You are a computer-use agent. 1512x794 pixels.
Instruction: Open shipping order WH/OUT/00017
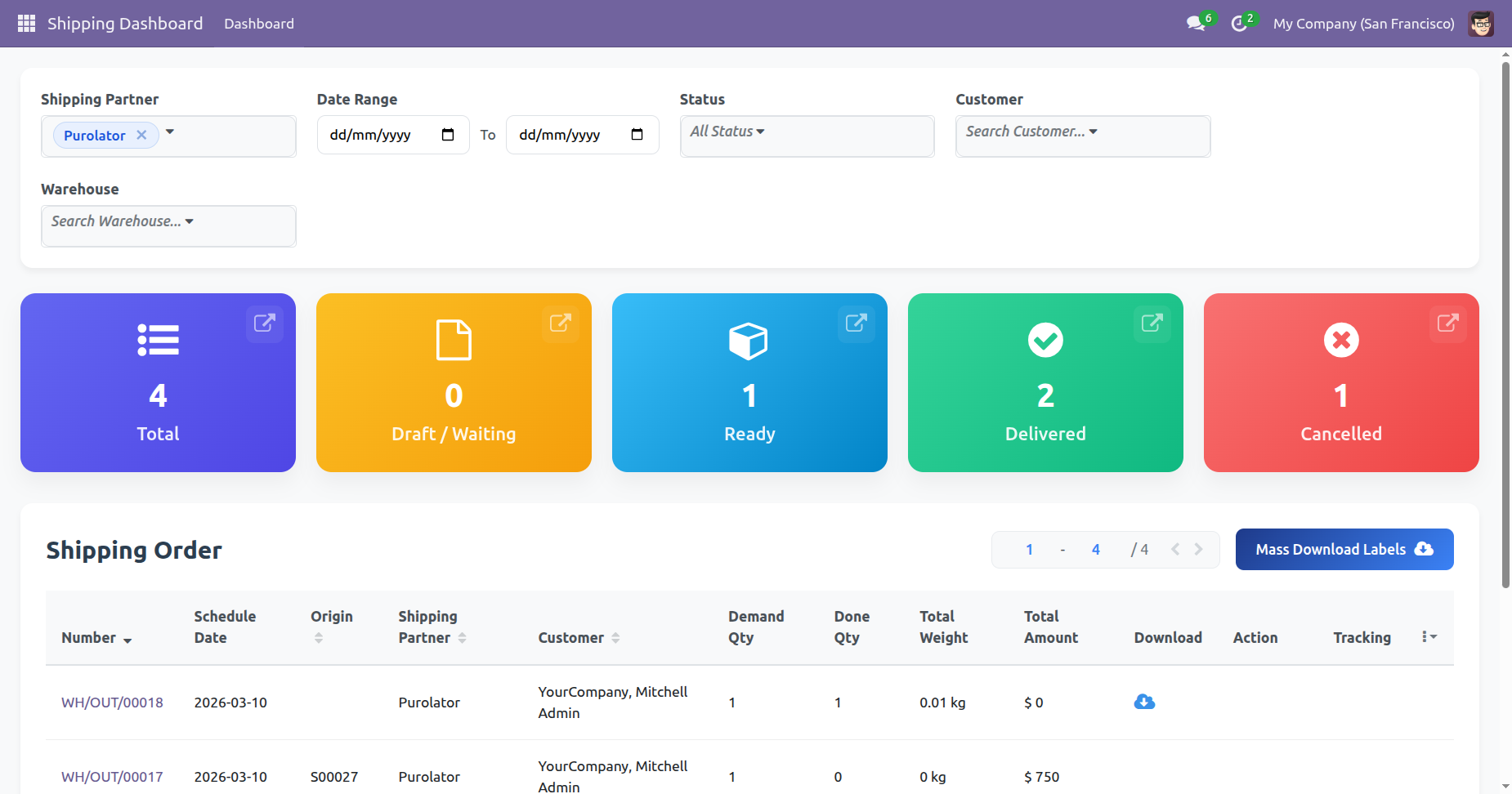(x=112, y=776)
